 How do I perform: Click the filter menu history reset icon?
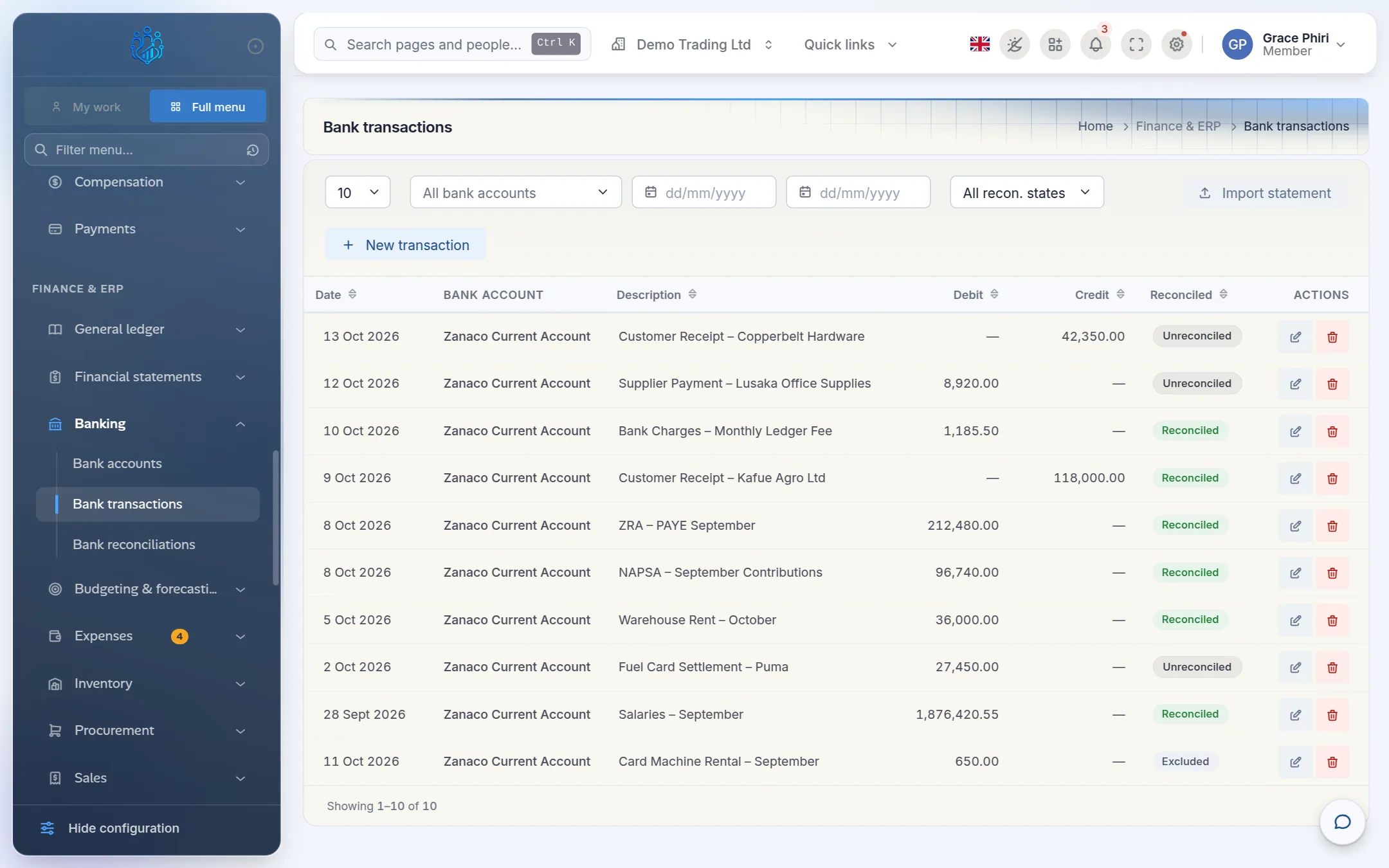tap(253, 150)
